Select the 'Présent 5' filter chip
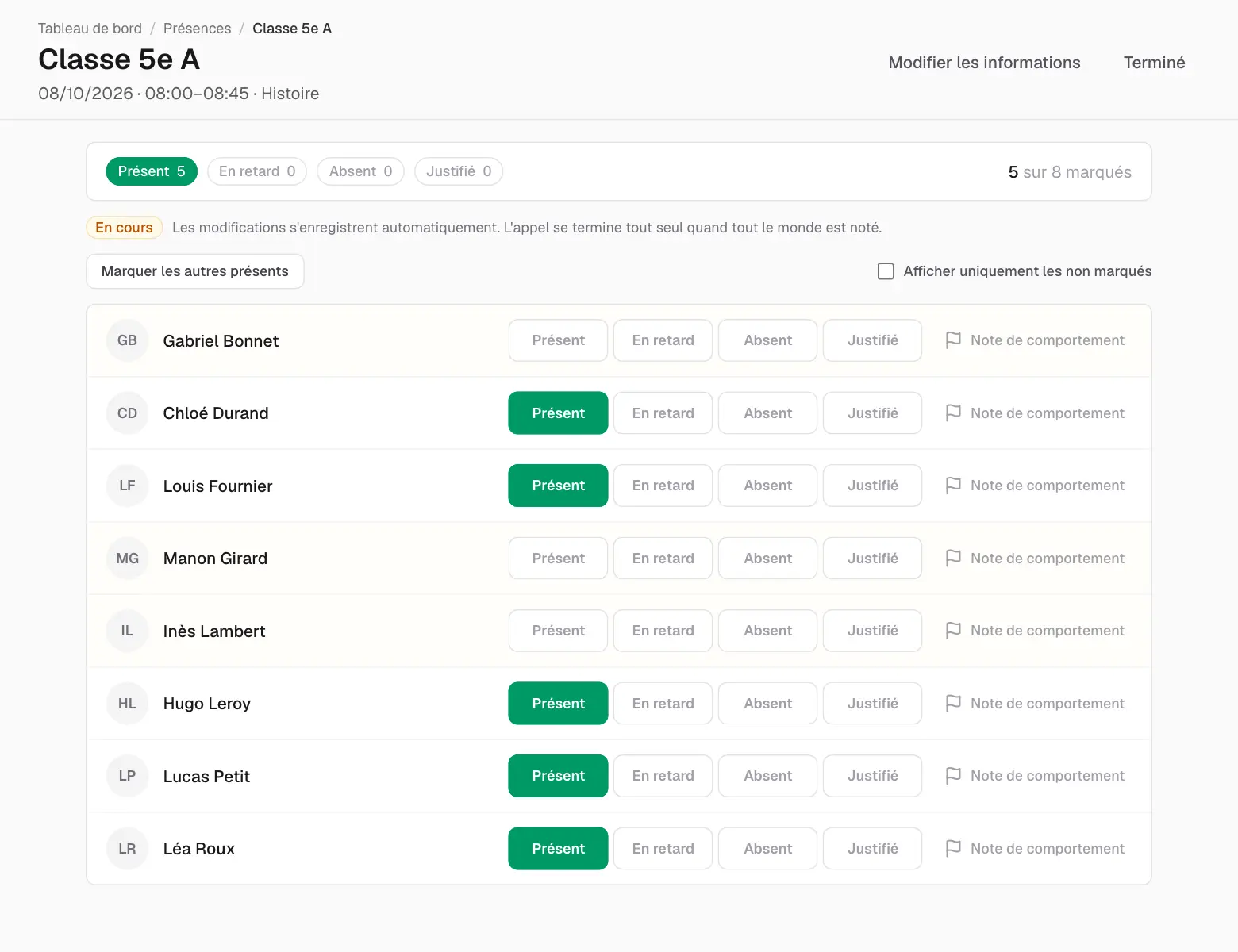Viewport: 1238px width, 952px height. (152, 171)
